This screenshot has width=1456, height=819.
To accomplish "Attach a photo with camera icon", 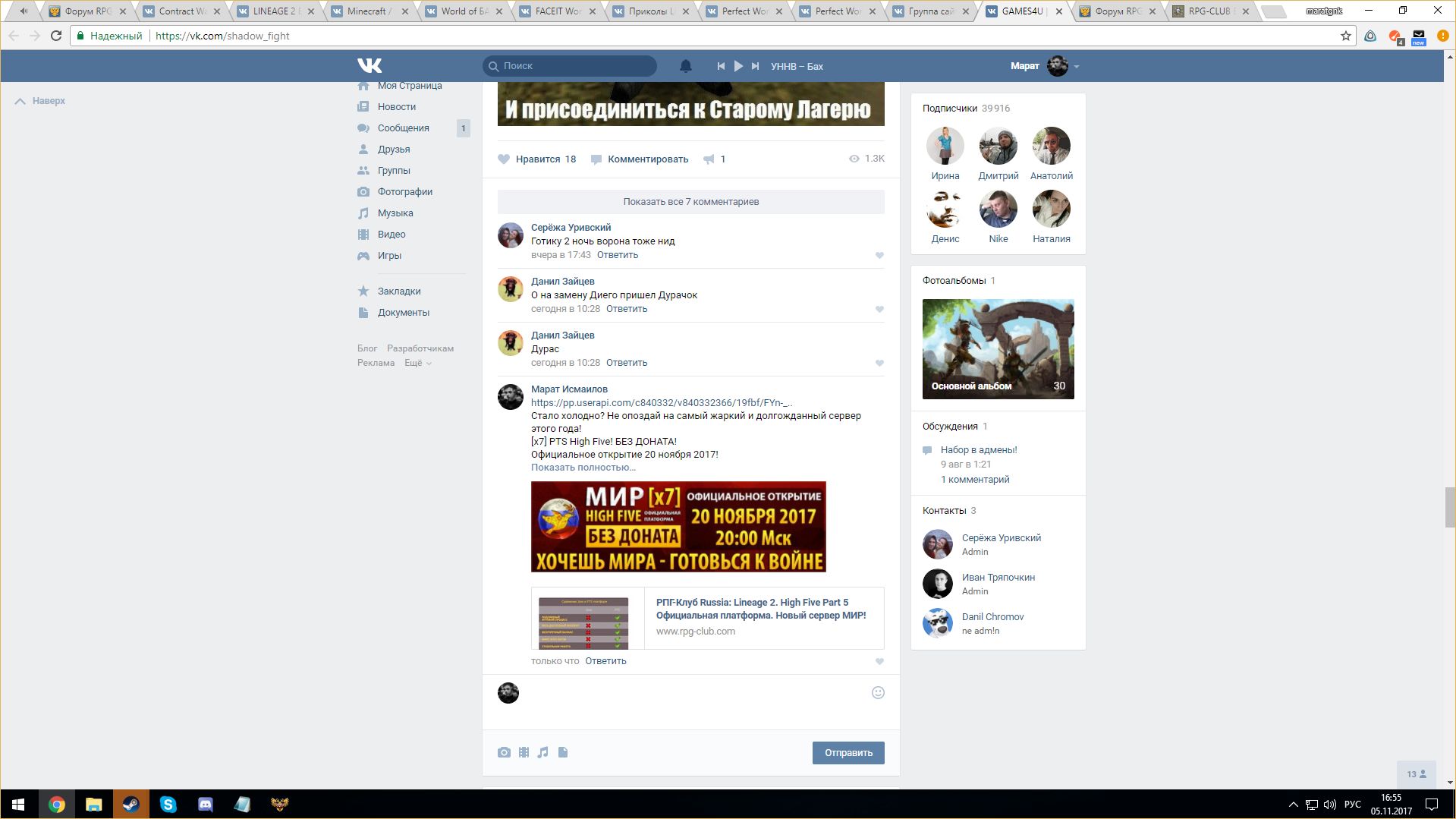I will [504, 753].
